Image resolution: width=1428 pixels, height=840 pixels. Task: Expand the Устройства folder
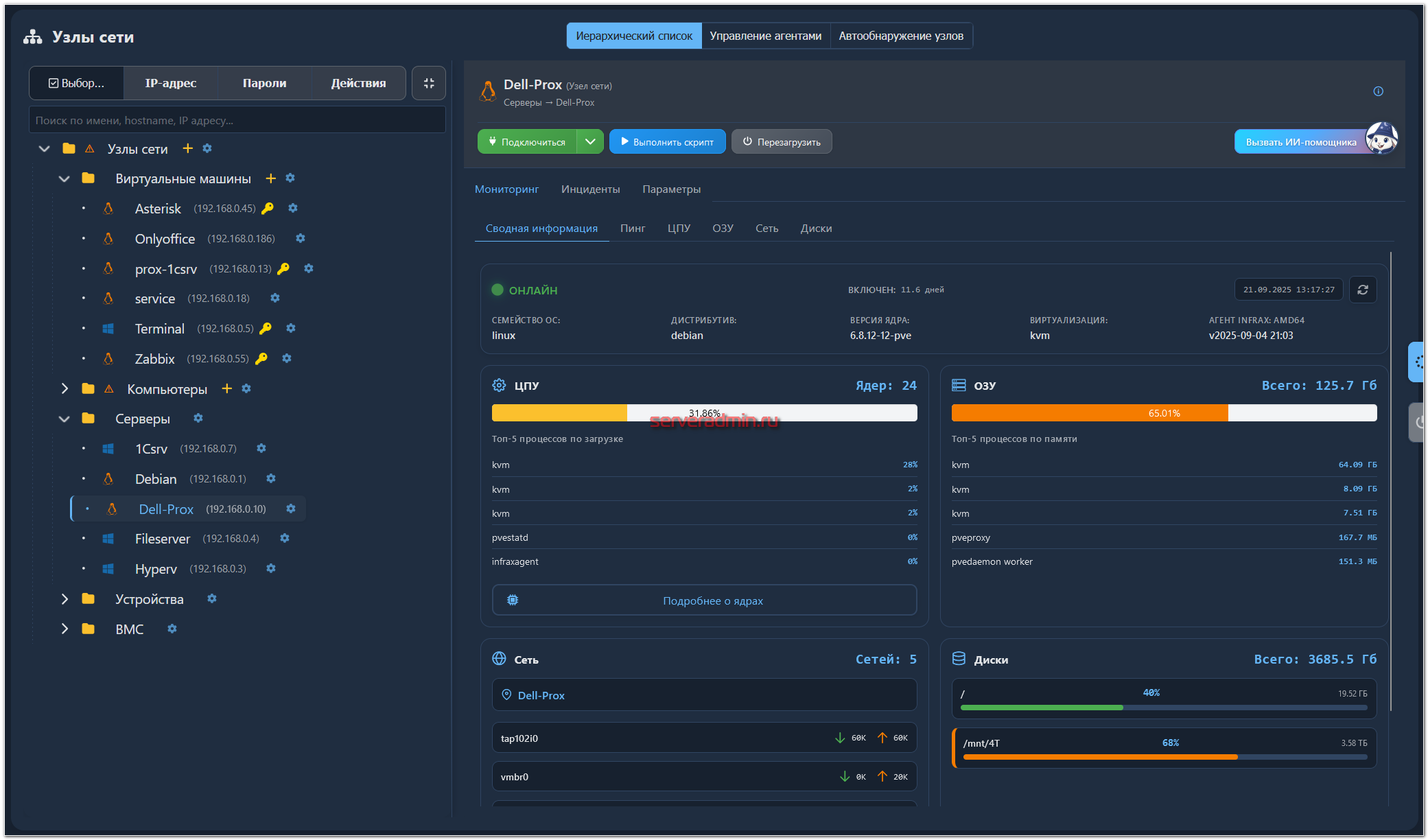pos(65,598)
